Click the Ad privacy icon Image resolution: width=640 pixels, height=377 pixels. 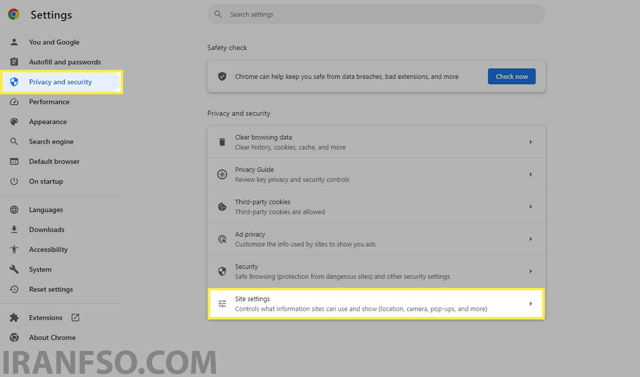coord(222,239)
